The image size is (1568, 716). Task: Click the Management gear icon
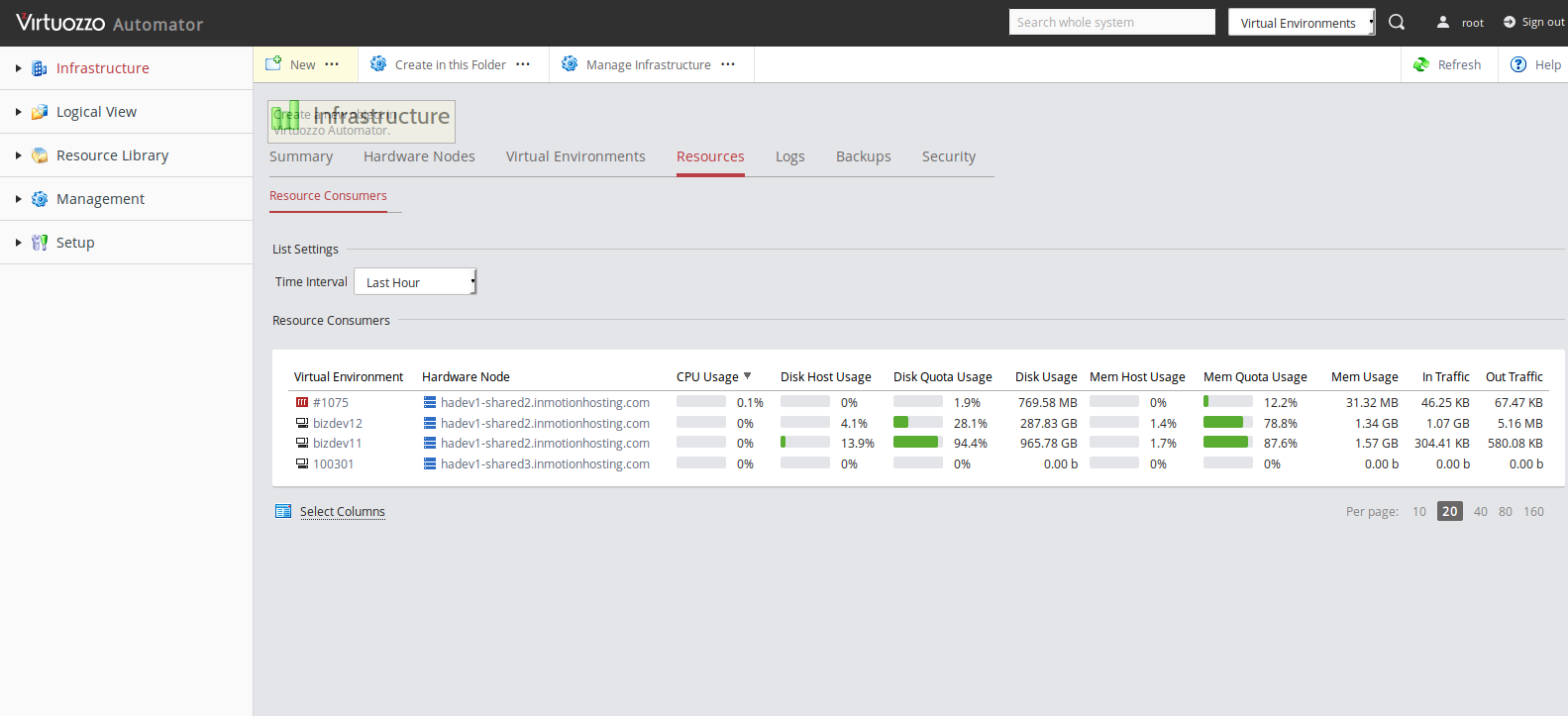tap(40, 199)
